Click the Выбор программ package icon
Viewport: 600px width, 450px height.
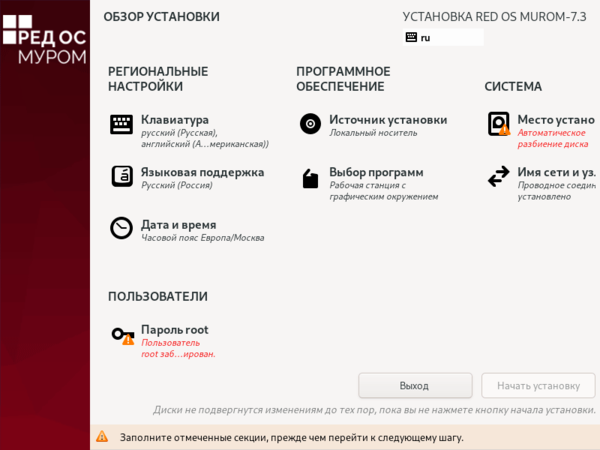coord(310,178)
